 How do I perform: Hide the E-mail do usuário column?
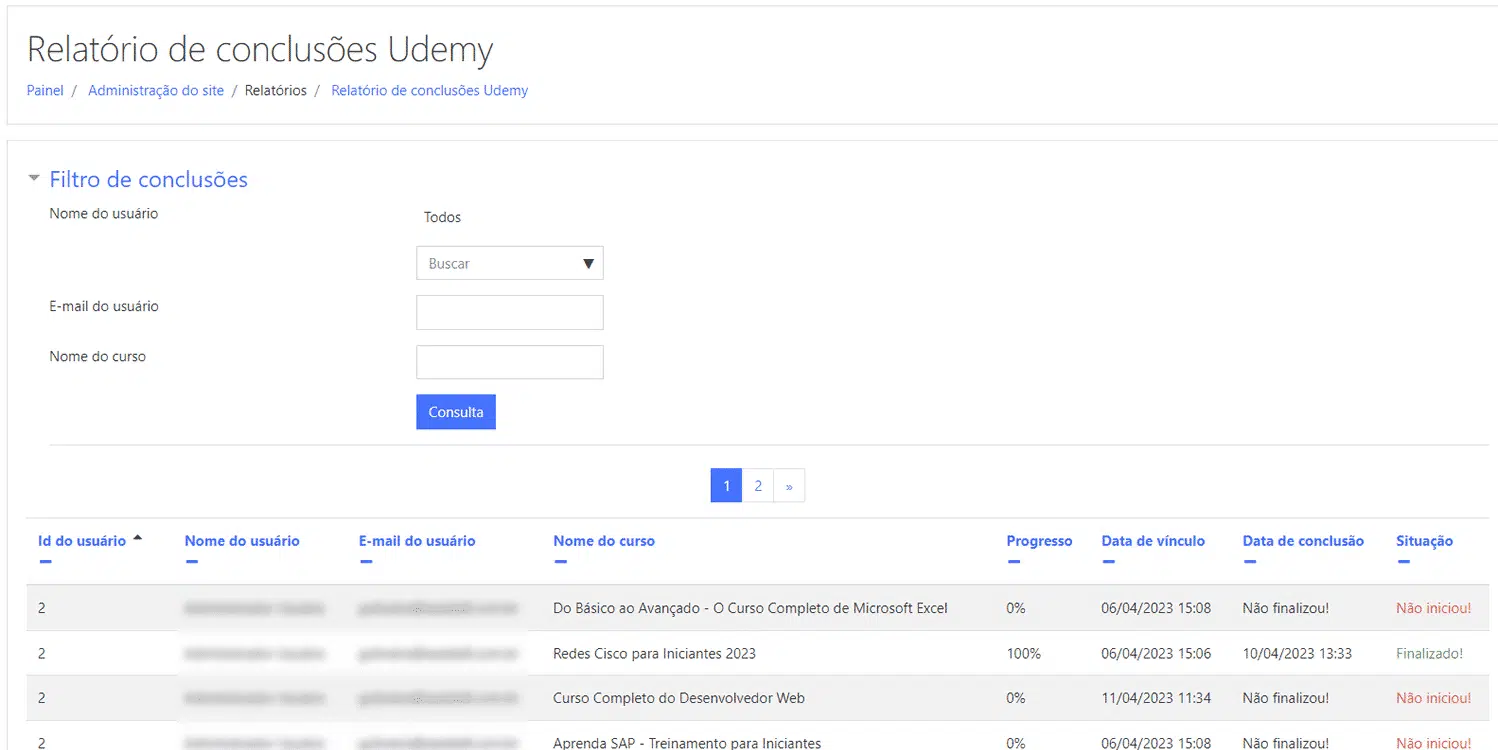click(365, 562)
